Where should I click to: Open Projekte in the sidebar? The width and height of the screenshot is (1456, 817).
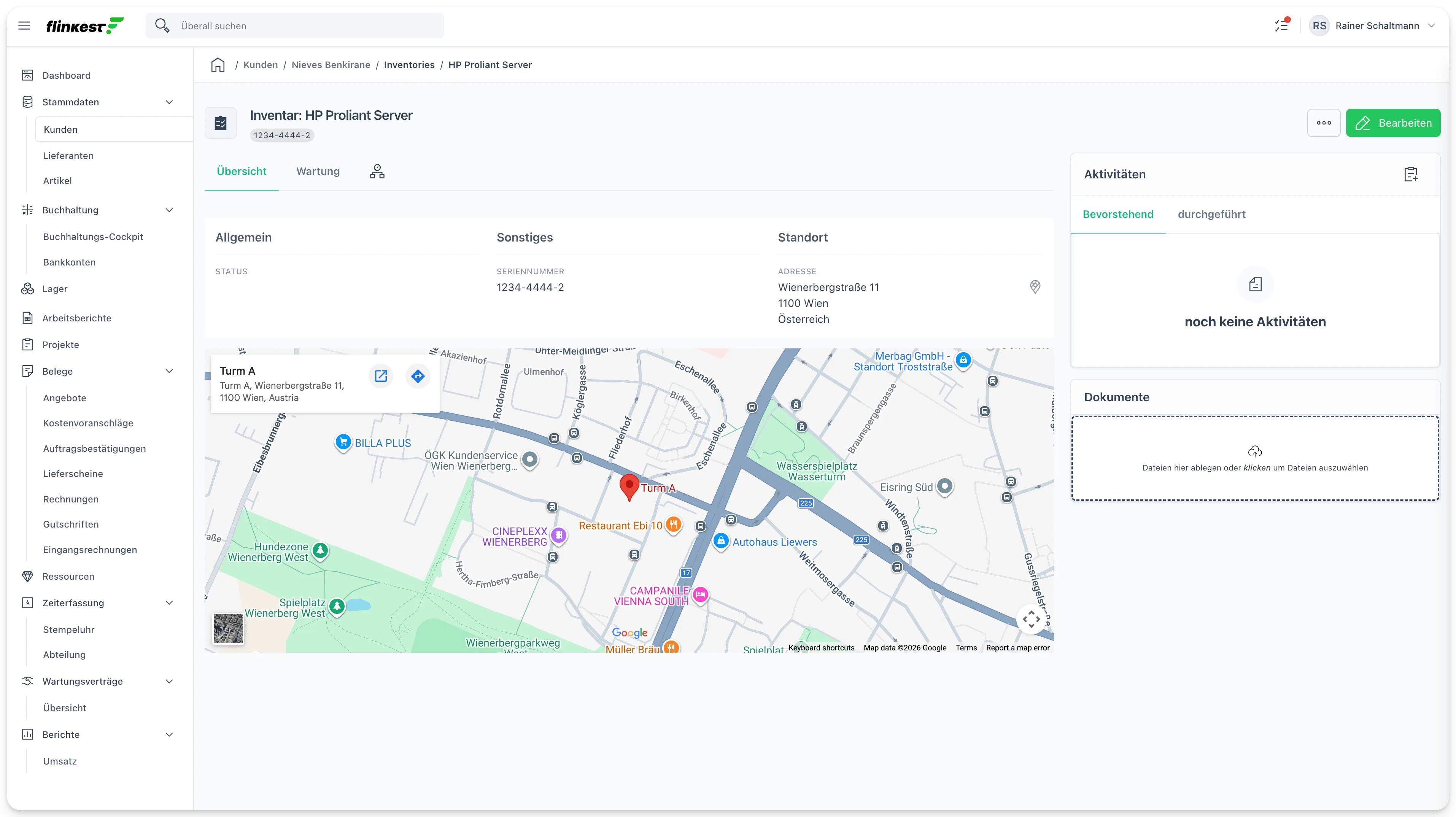click(60, 345)
